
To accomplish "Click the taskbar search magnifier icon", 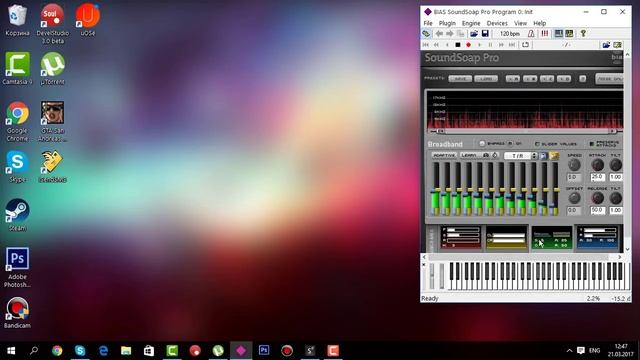I will (x=34, y=351).
